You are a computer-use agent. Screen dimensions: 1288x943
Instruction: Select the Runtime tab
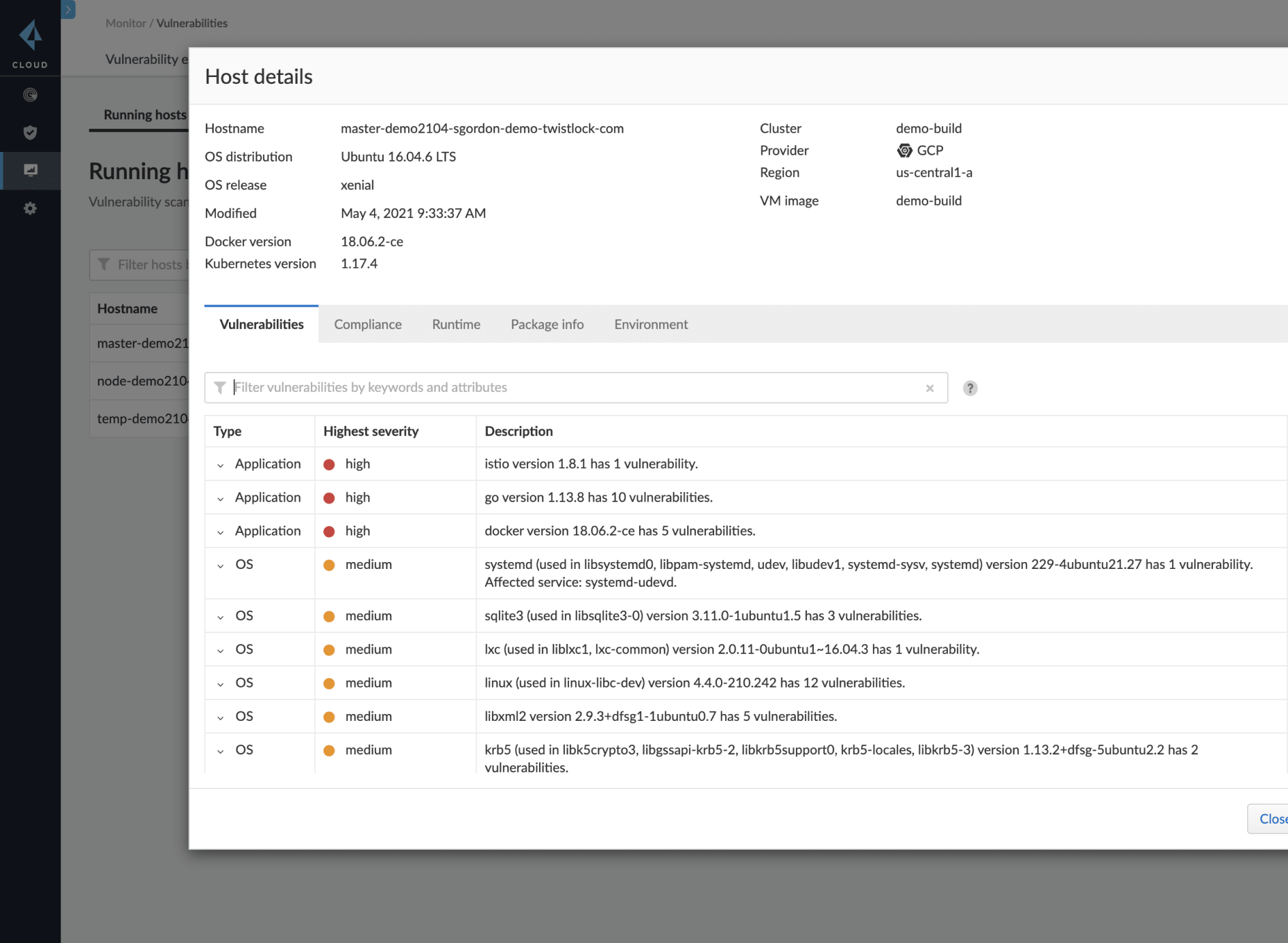(x=455, y=324)
